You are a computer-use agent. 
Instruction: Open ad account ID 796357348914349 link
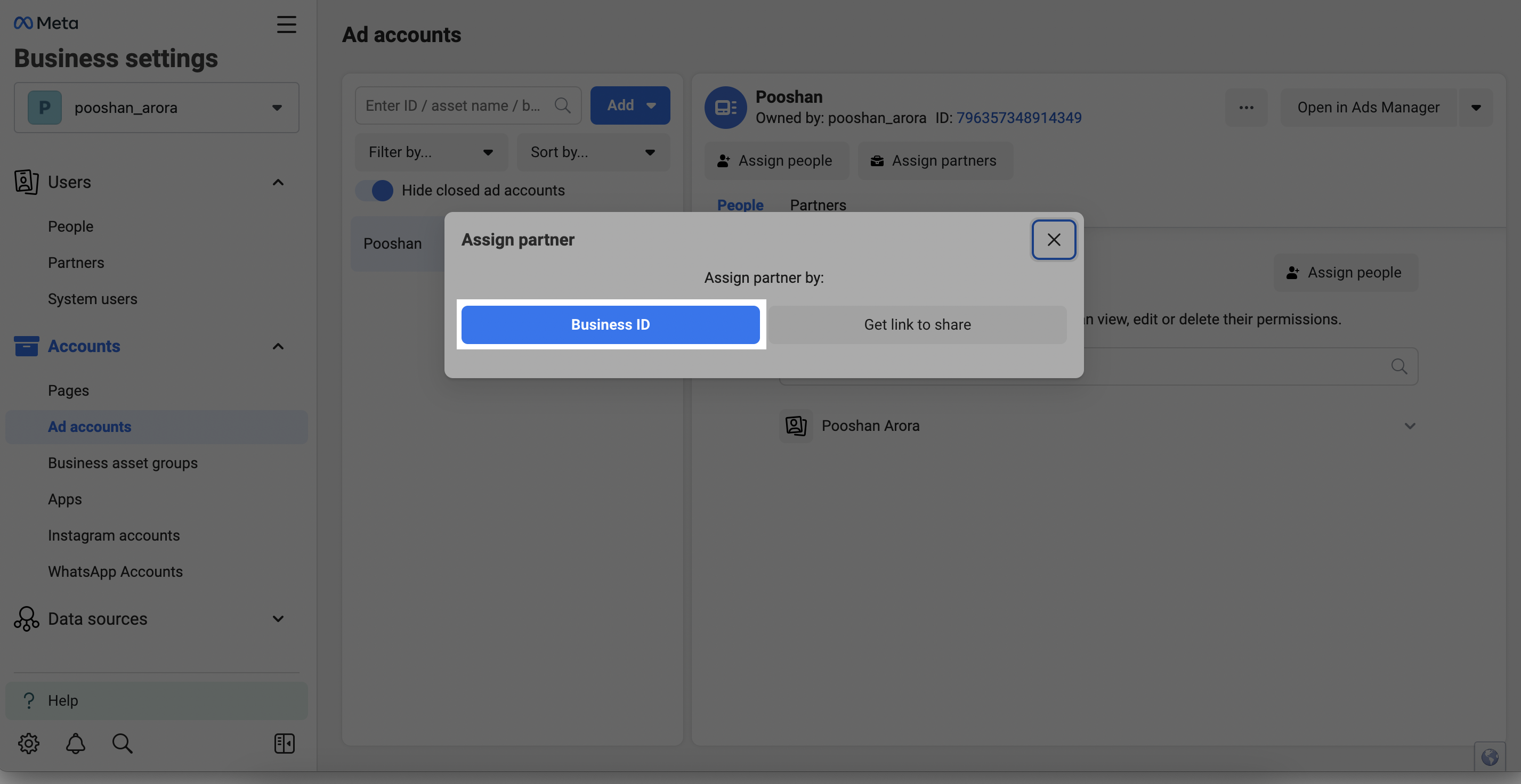[x=1018, y=118]
